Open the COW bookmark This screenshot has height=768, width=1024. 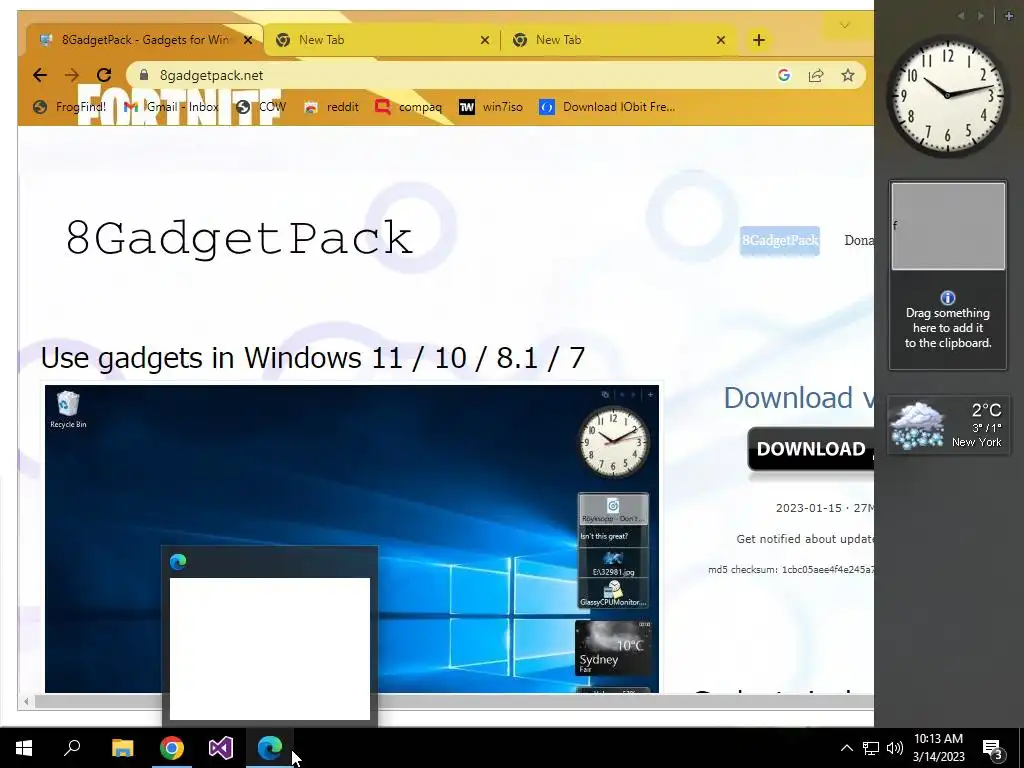[x=261, y=107]
